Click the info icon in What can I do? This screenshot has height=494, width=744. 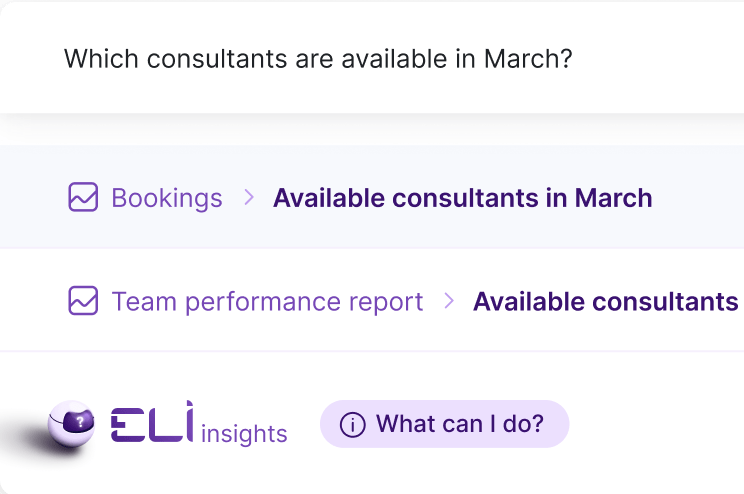coord(353,424)
